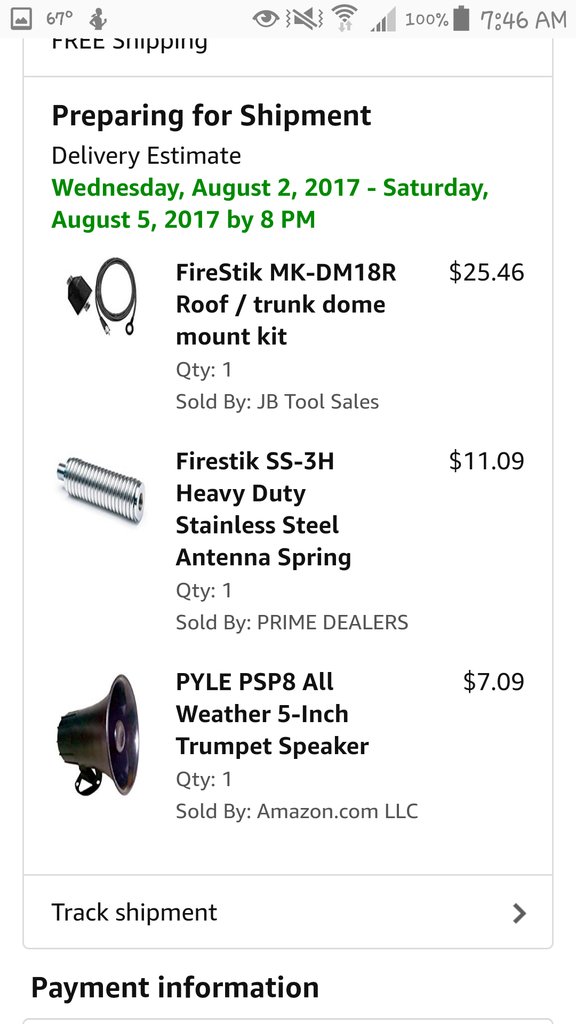Select Firestik SS-3H Heavy Duty spring title
The height and width of the screenshot is (1024, 576).
(x=263, y=509)
